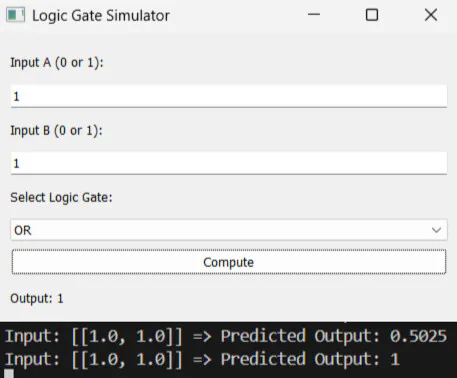Click the Compute button

(x=229, y=262)
